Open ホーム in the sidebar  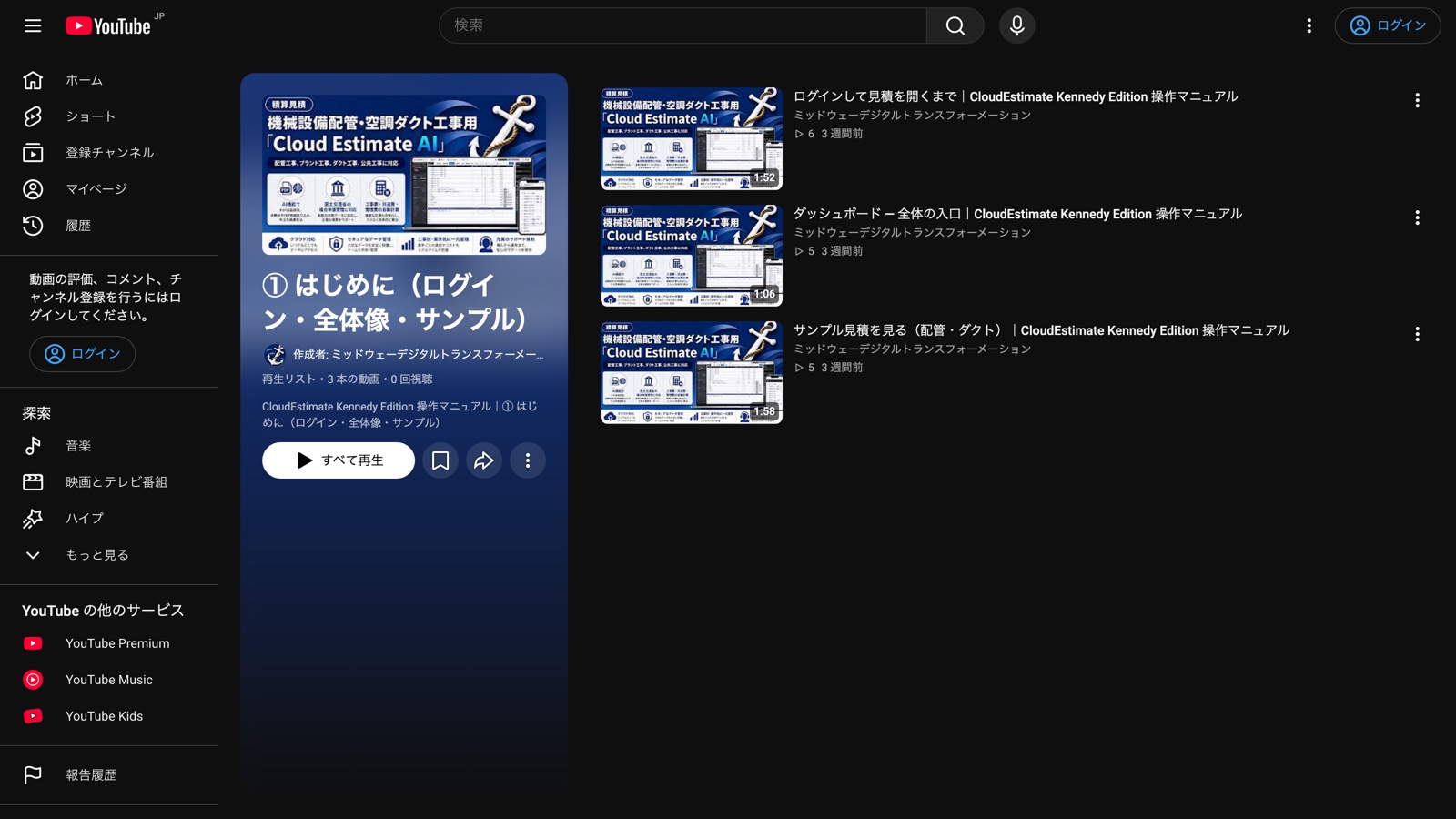pos(109,80)
